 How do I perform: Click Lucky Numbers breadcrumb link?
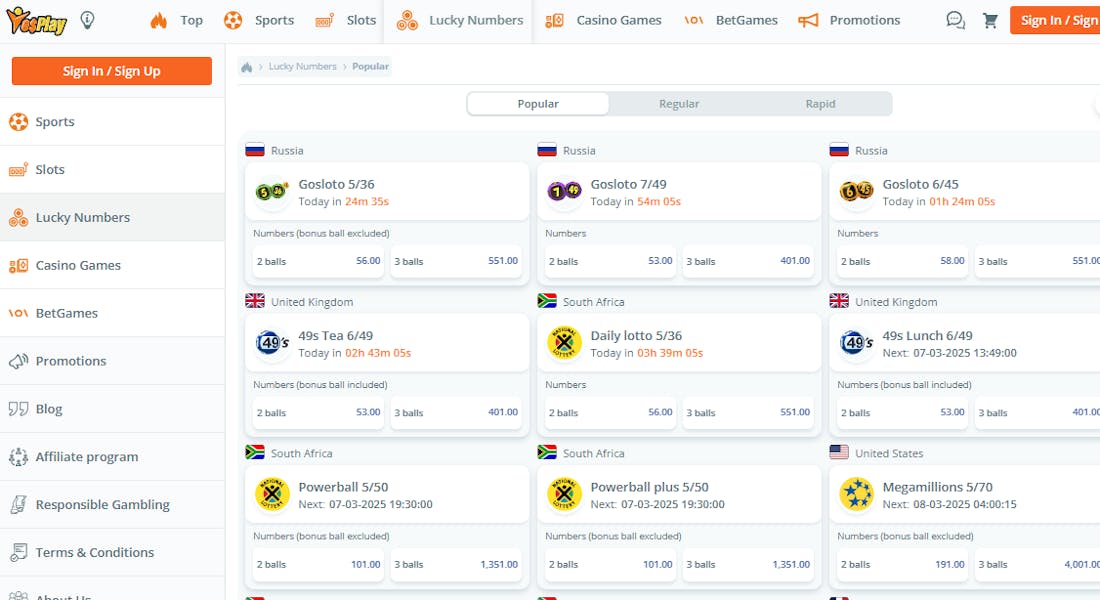coord(302,67)
